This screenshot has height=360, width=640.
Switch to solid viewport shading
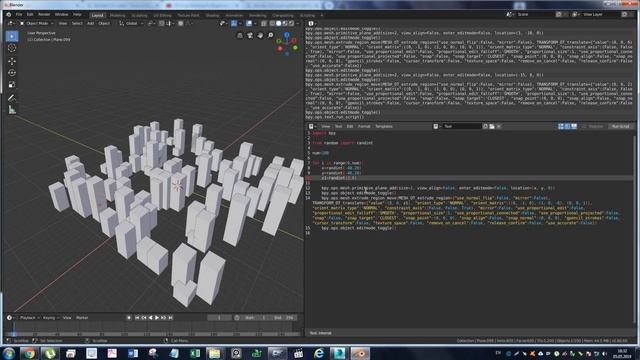click(x=278, y=24)
